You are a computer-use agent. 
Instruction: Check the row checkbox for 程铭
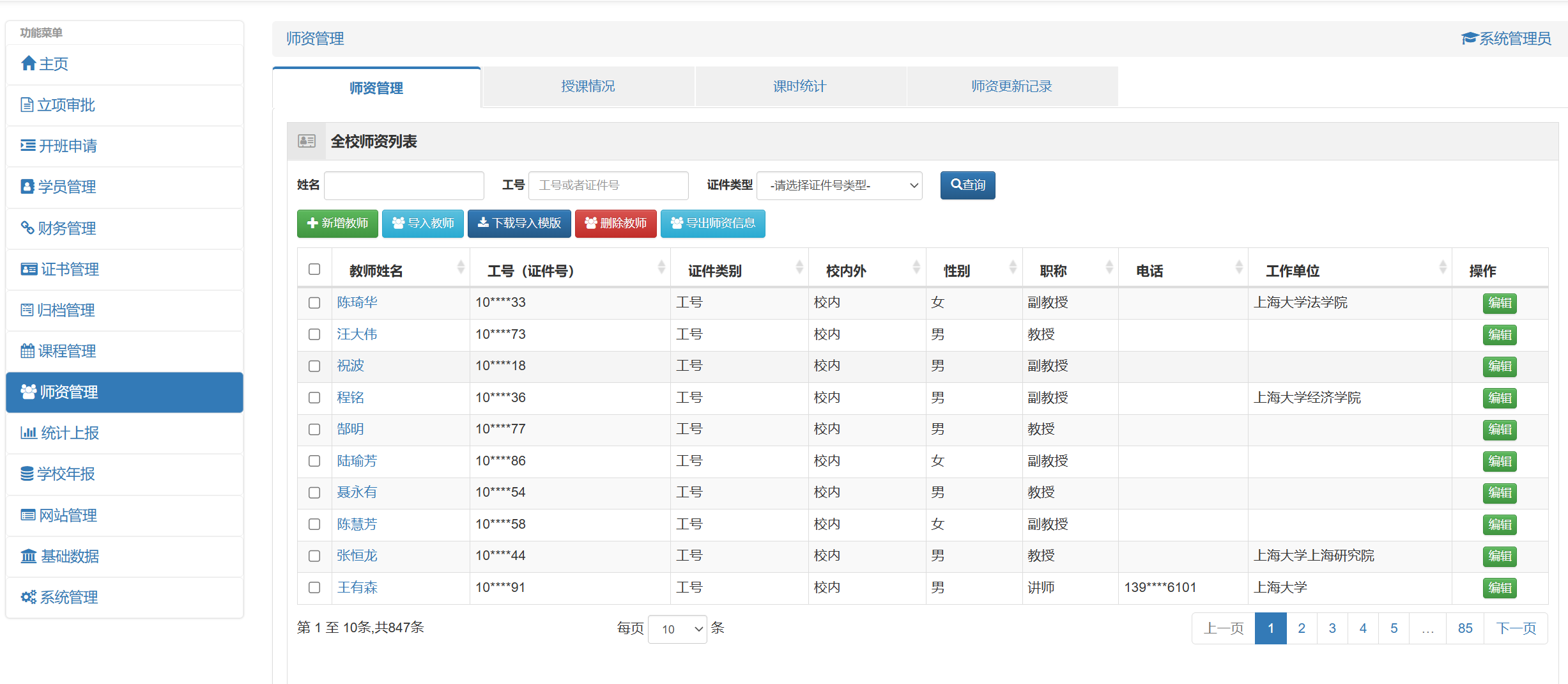point(314,398)
